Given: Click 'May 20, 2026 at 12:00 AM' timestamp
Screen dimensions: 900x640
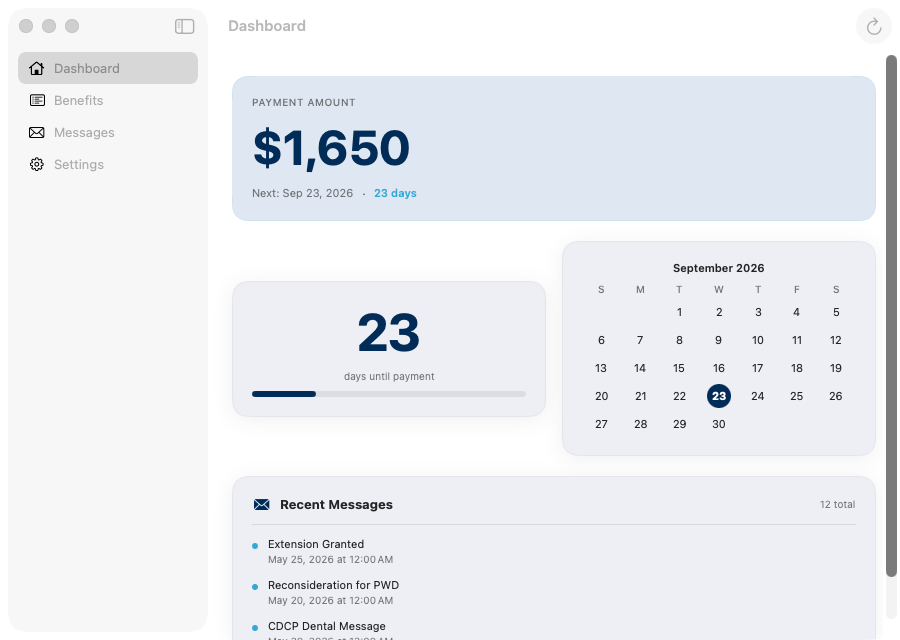Looking at the screenshot, I should pos(331,601).
